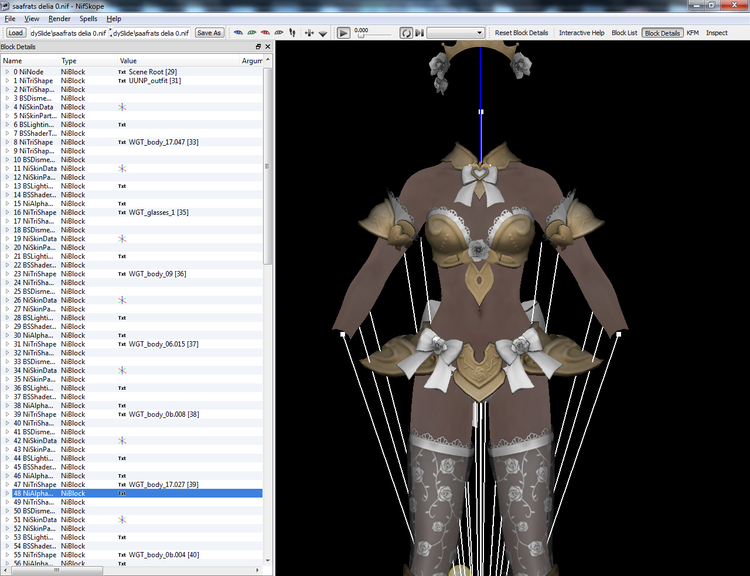Viewport: 750px width, 576px height.
Task: Click the Save As button
Action: click(209, 33)
